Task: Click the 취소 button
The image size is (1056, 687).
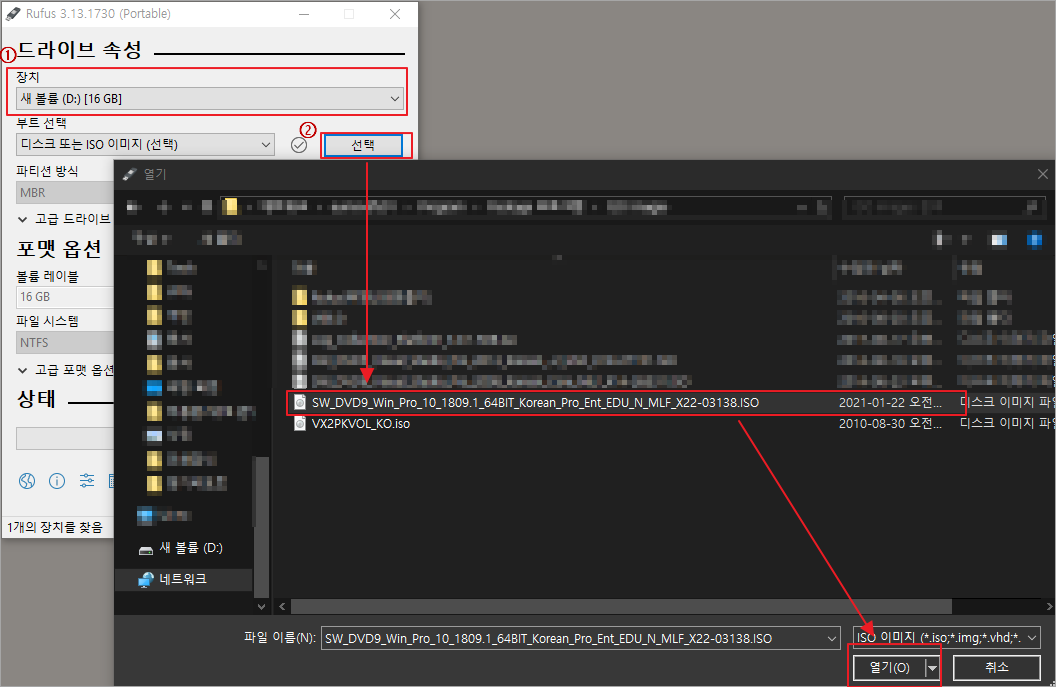Action: click(997, 667)
